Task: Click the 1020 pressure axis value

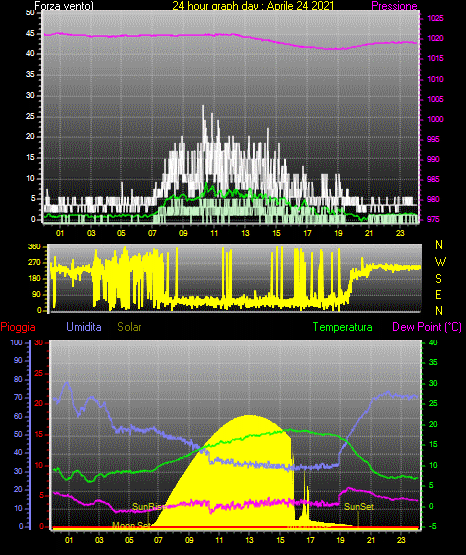Action: click(x=435, y=38)
